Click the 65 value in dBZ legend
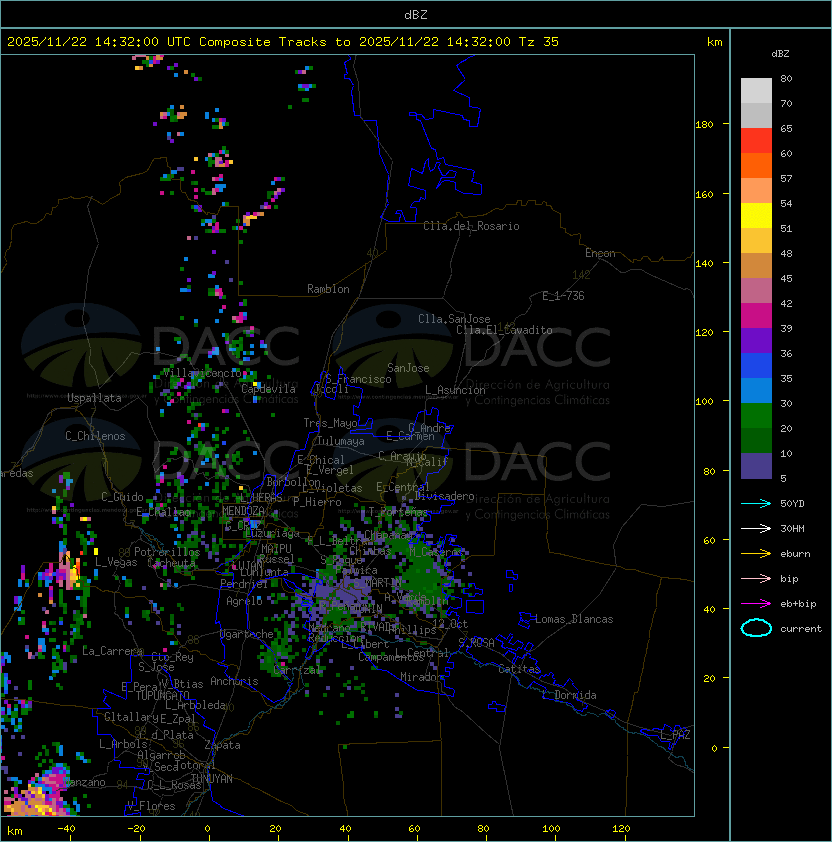 [x=786, y=128]
